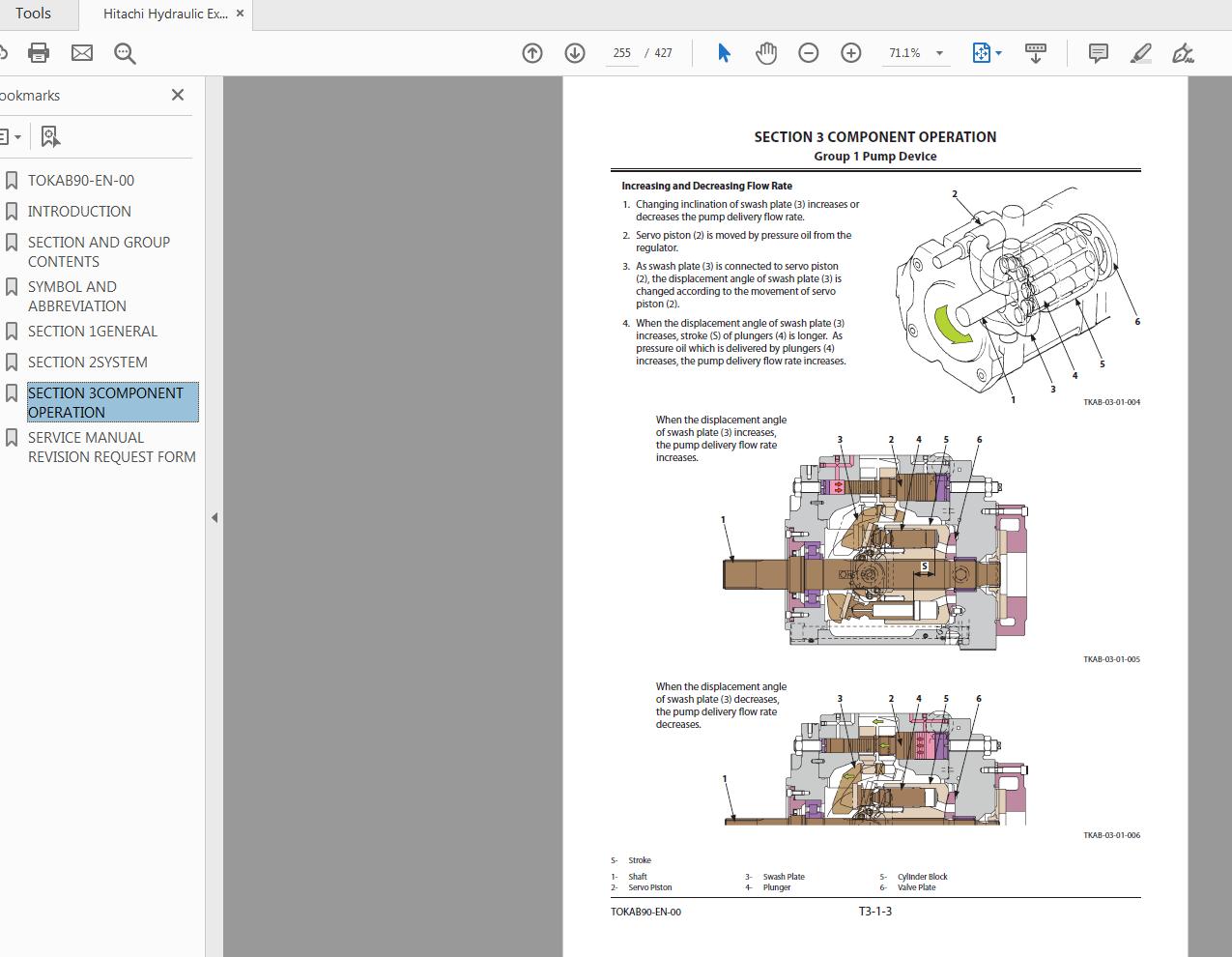This screenshot has width=1232, height=957.
Task: Click the Print file icon
Action: click(39, 53)
